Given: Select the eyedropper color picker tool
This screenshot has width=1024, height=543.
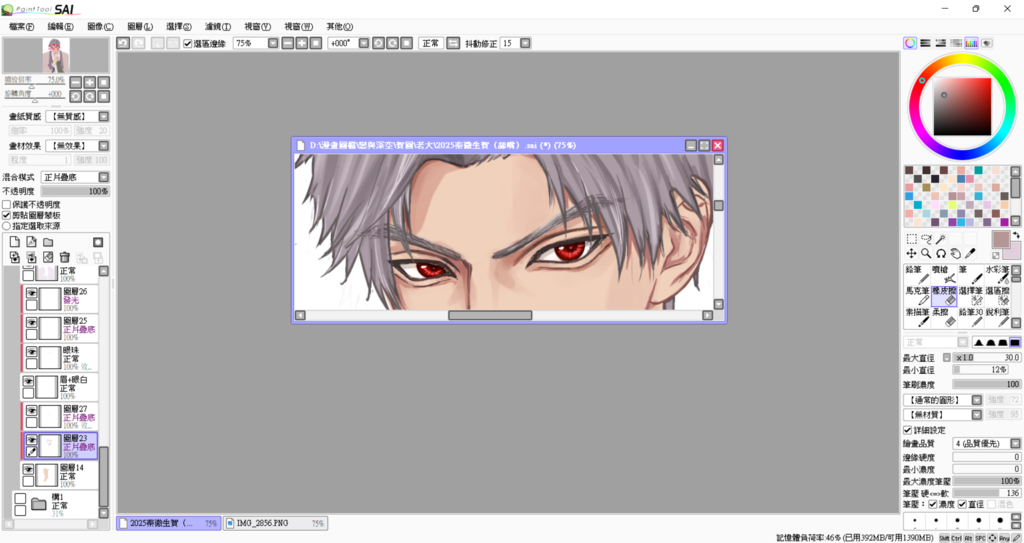Looking at the screenshot, I should point(970,254).
